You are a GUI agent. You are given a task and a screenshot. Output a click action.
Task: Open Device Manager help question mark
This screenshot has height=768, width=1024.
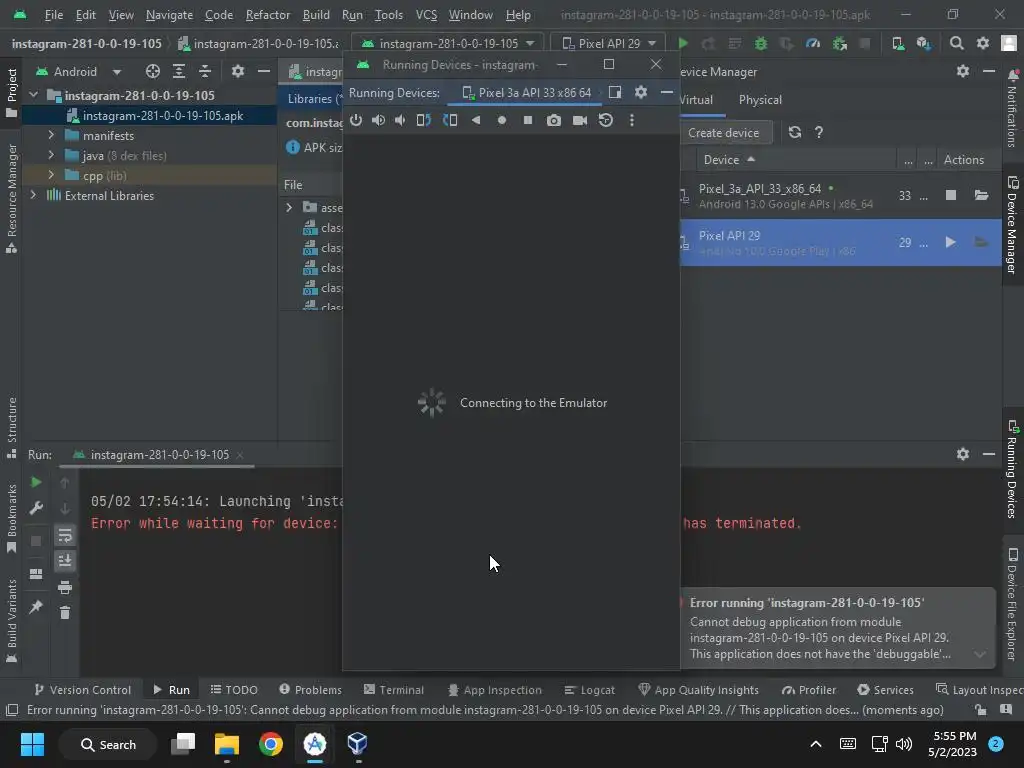pos(819,133)
